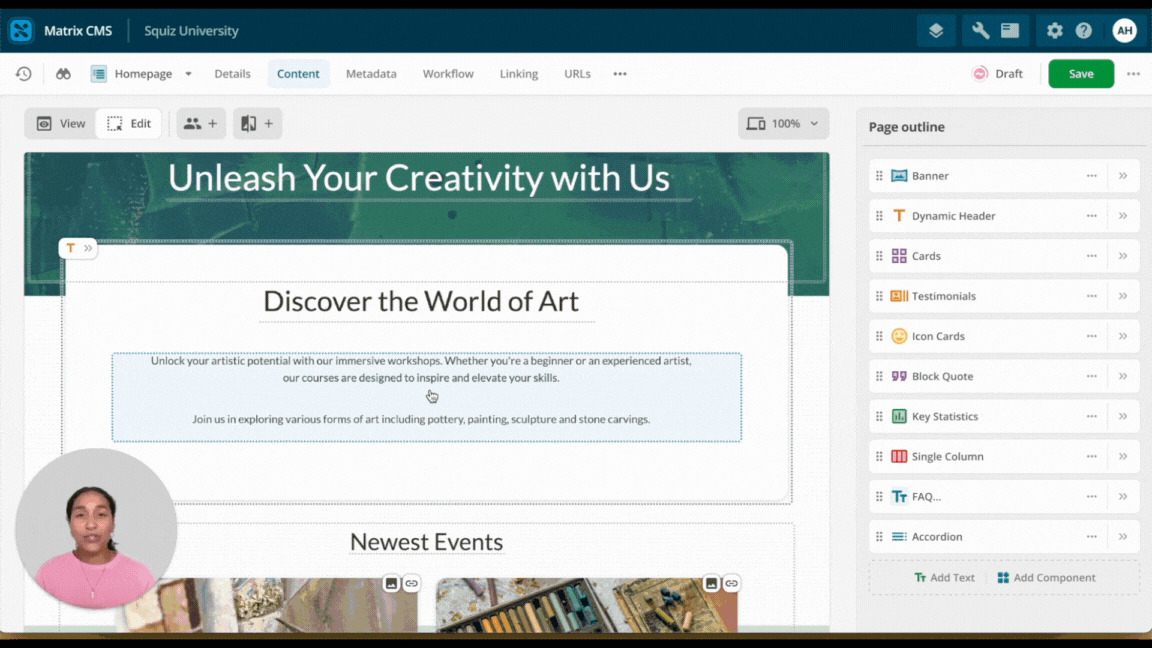The height and width of the screenshot is (648, 1152).
Task: Open the Homepage asset dropdown arrow
Action: coord(188,73)
